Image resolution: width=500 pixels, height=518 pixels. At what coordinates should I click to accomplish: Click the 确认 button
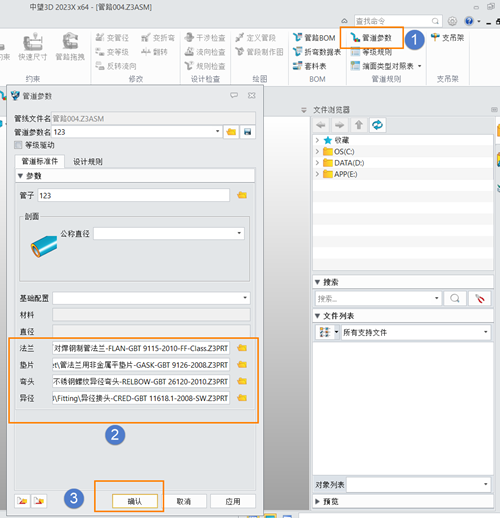(135, 501)
